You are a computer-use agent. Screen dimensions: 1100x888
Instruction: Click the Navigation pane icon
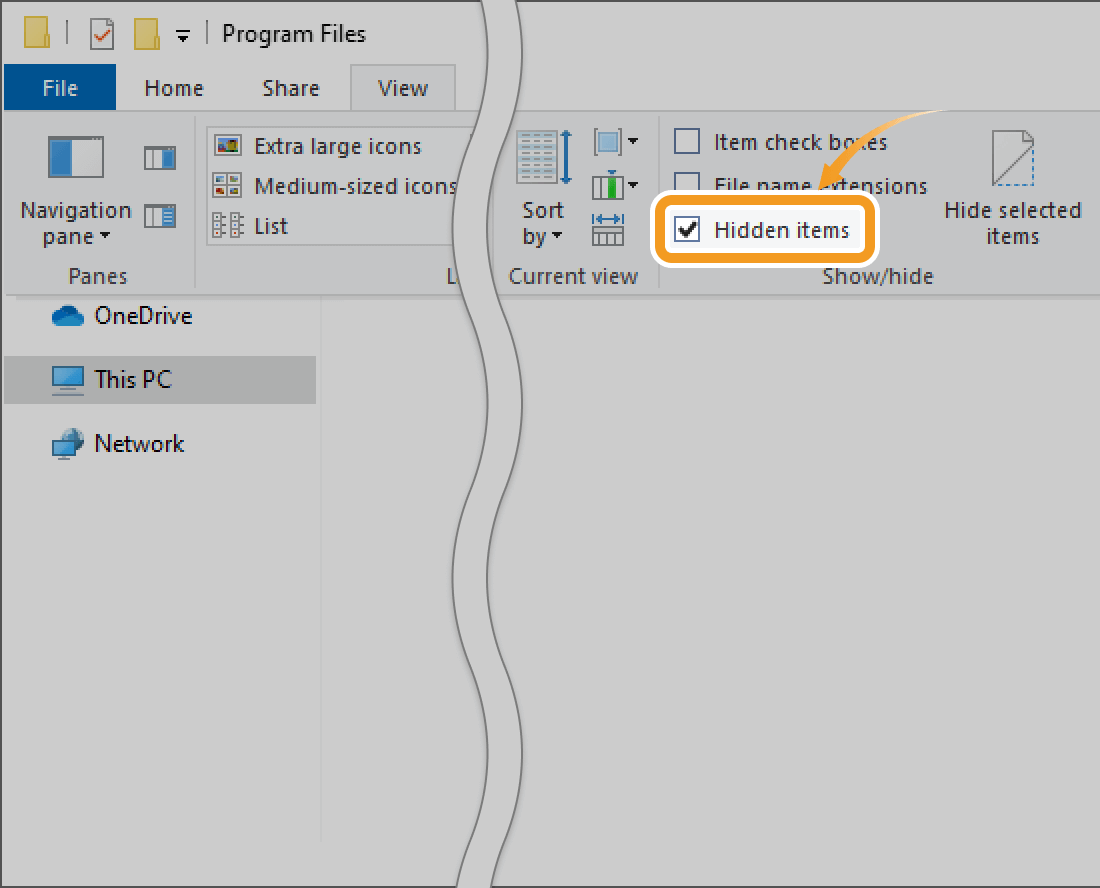(x=76, y=160)
